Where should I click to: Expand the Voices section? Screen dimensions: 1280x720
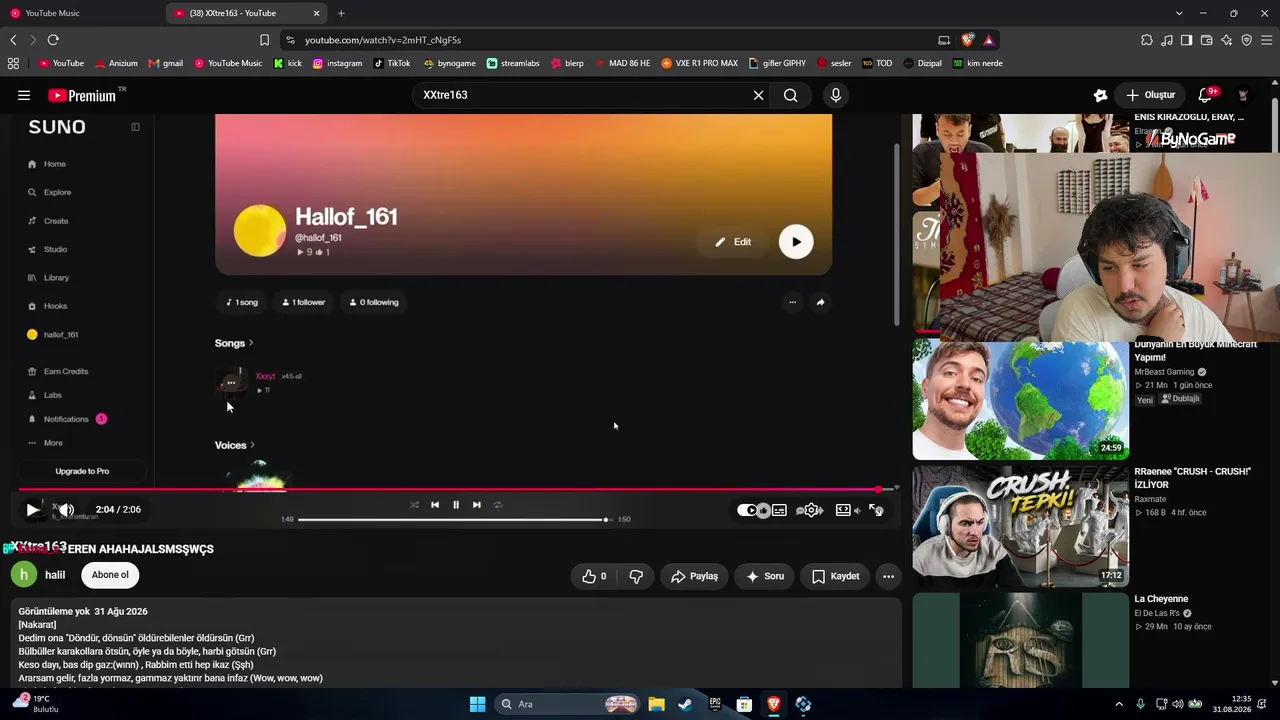pos(235,445)
